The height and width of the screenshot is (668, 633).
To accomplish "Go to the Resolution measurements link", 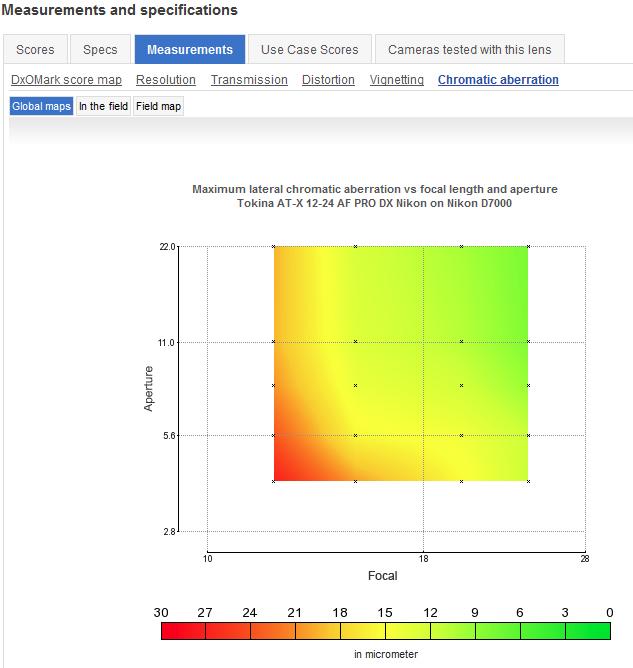I will (x=166, y=80).
